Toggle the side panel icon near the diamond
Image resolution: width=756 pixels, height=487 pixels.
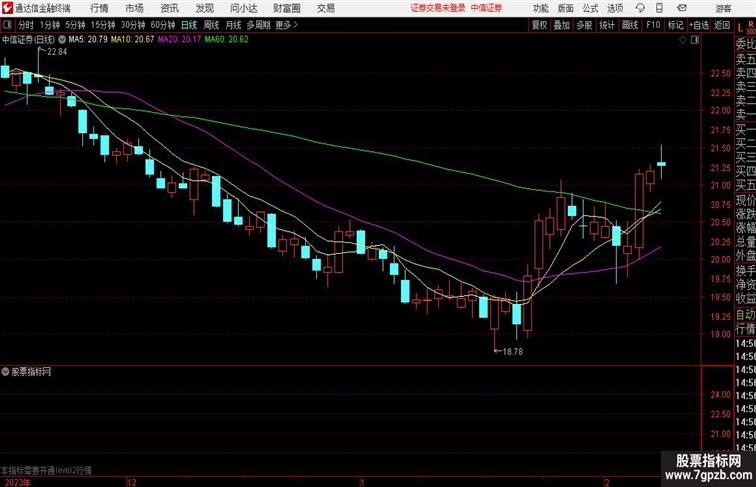[x=695, y=40]
